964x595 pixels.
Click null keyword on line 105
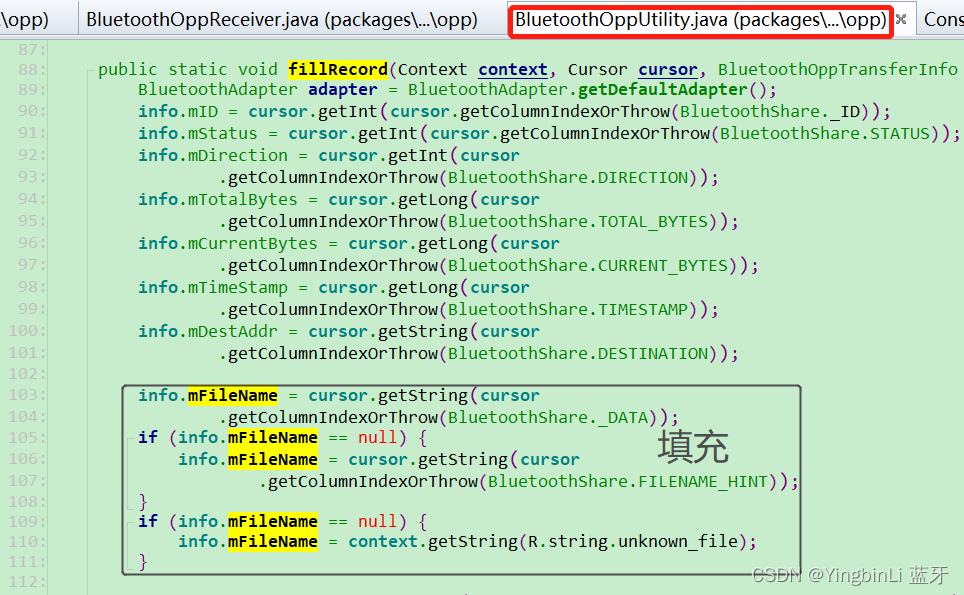[377, 438]
